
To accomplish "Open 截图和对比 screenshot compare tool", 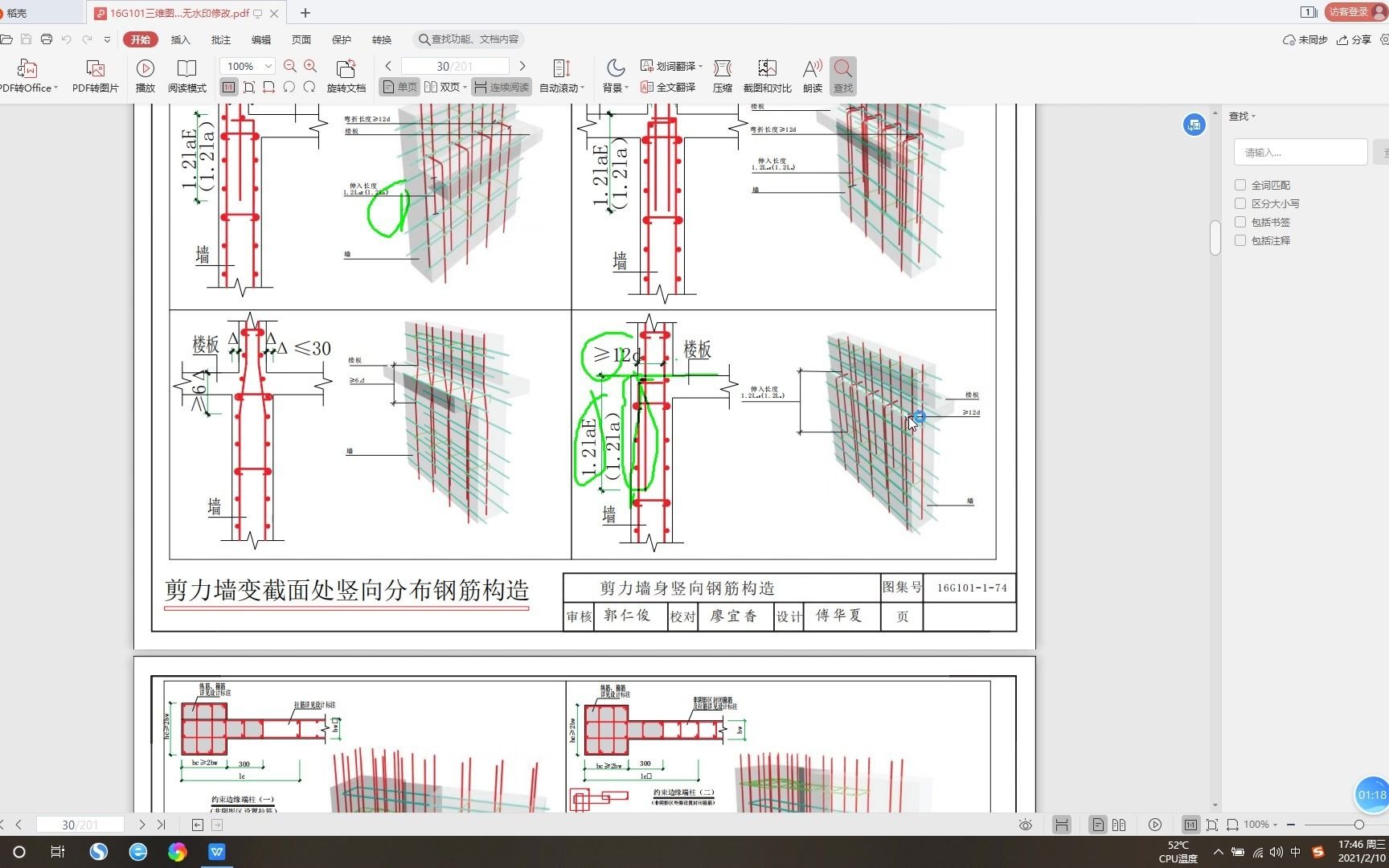I will pyautogui.click(x=767, y=76).
